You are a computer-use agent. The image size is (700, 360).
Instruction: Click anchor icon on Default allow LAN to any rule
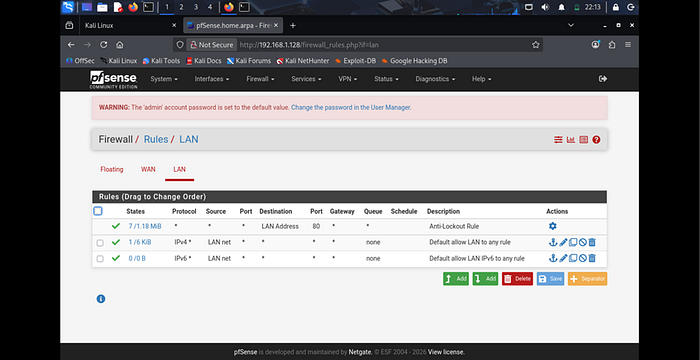coord(553,242)
